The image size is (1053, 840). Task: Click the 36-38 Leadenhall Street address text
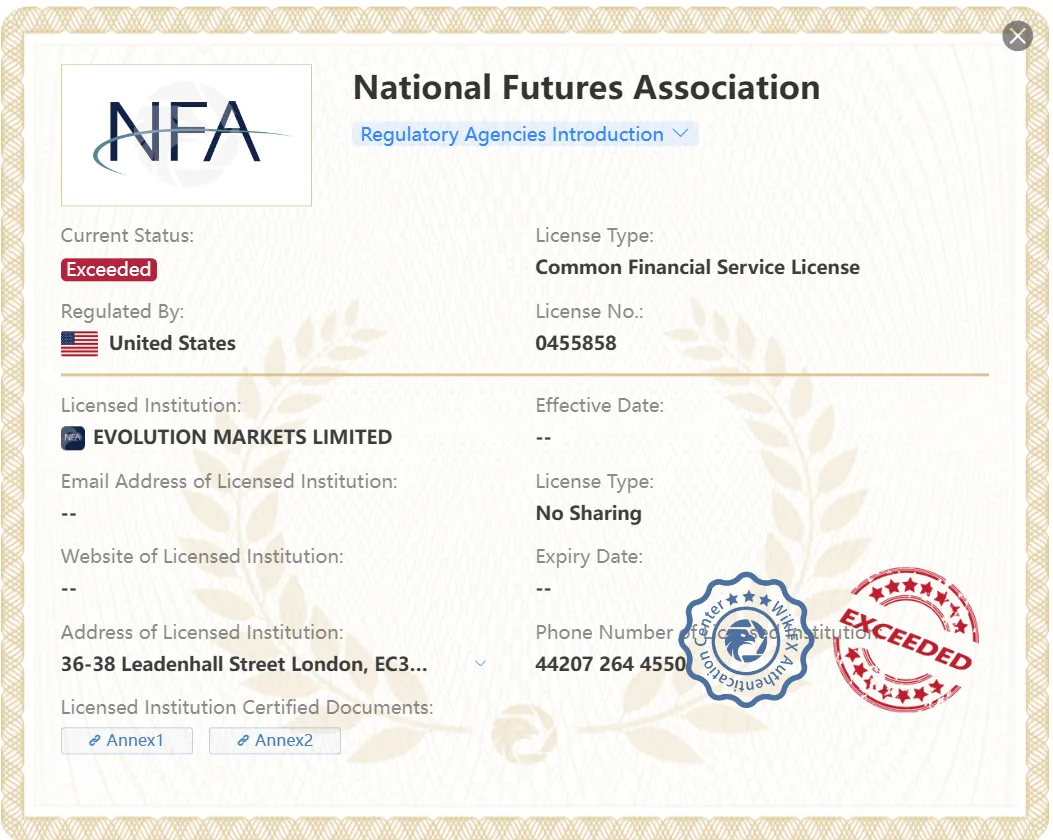[x=244, y=664]
